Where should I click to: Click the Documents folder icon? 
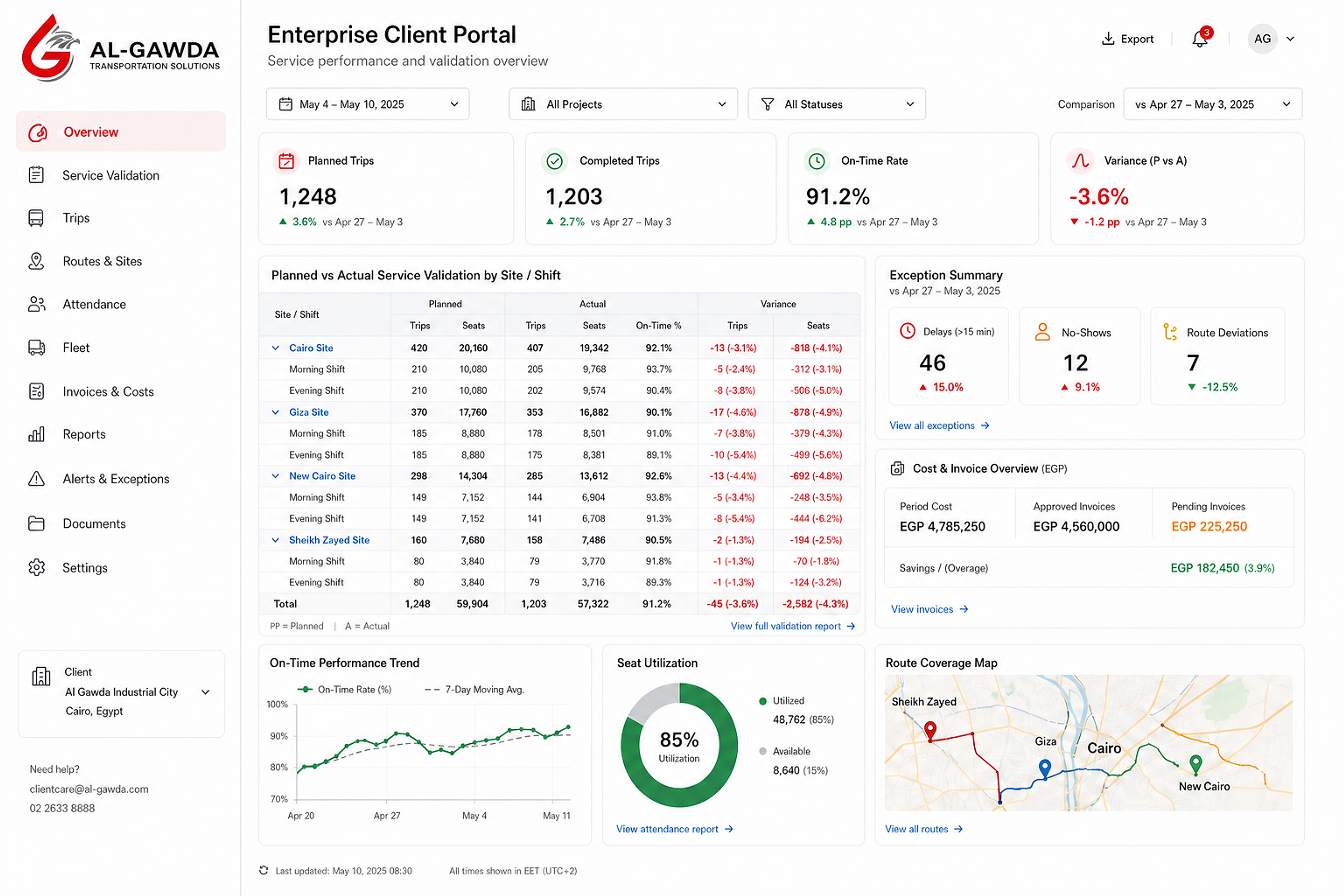[x=36, y=523]
